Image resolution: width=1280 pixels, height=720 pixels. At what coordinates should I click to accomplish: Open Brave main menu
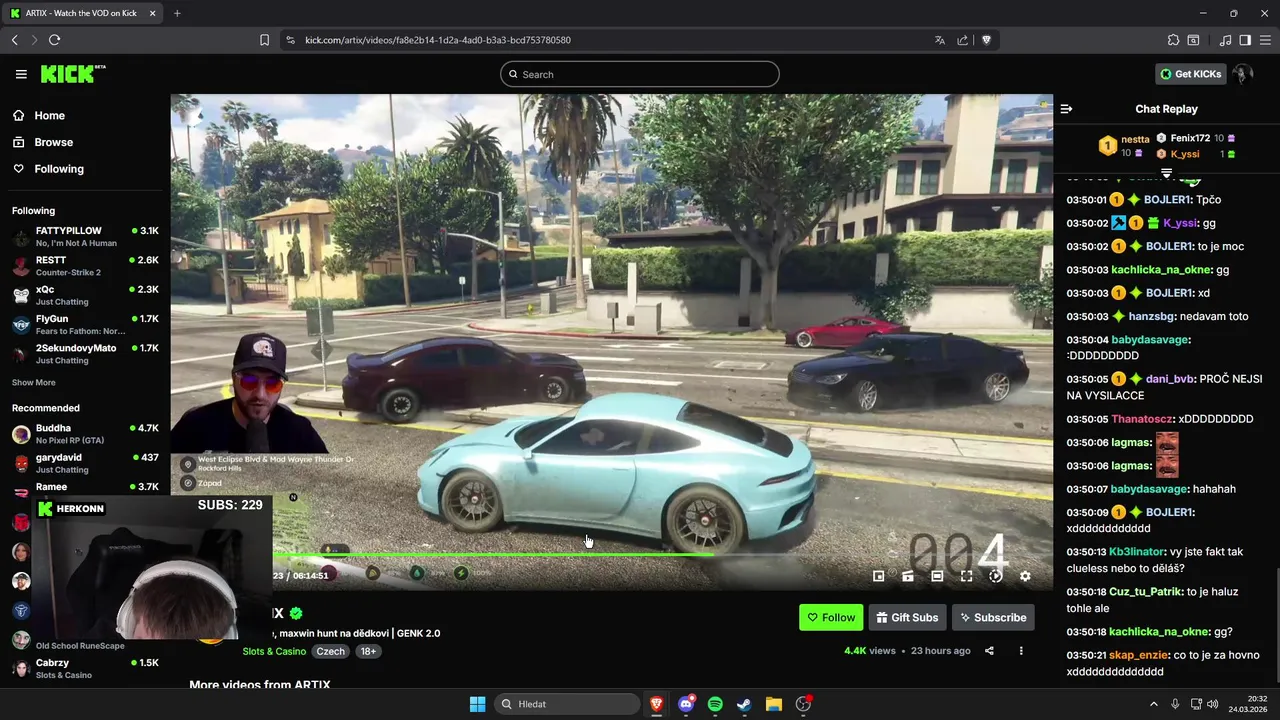[x=1265, y=40]
